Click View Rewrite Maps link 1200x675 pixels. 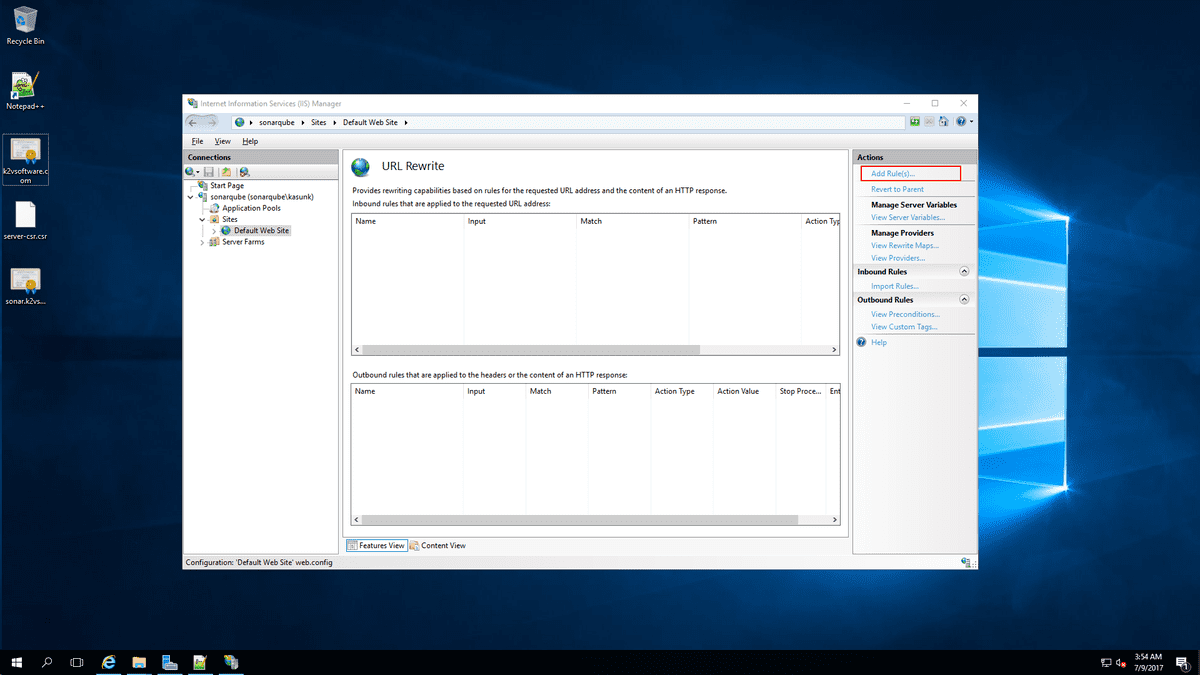click(x=903, y=245)
